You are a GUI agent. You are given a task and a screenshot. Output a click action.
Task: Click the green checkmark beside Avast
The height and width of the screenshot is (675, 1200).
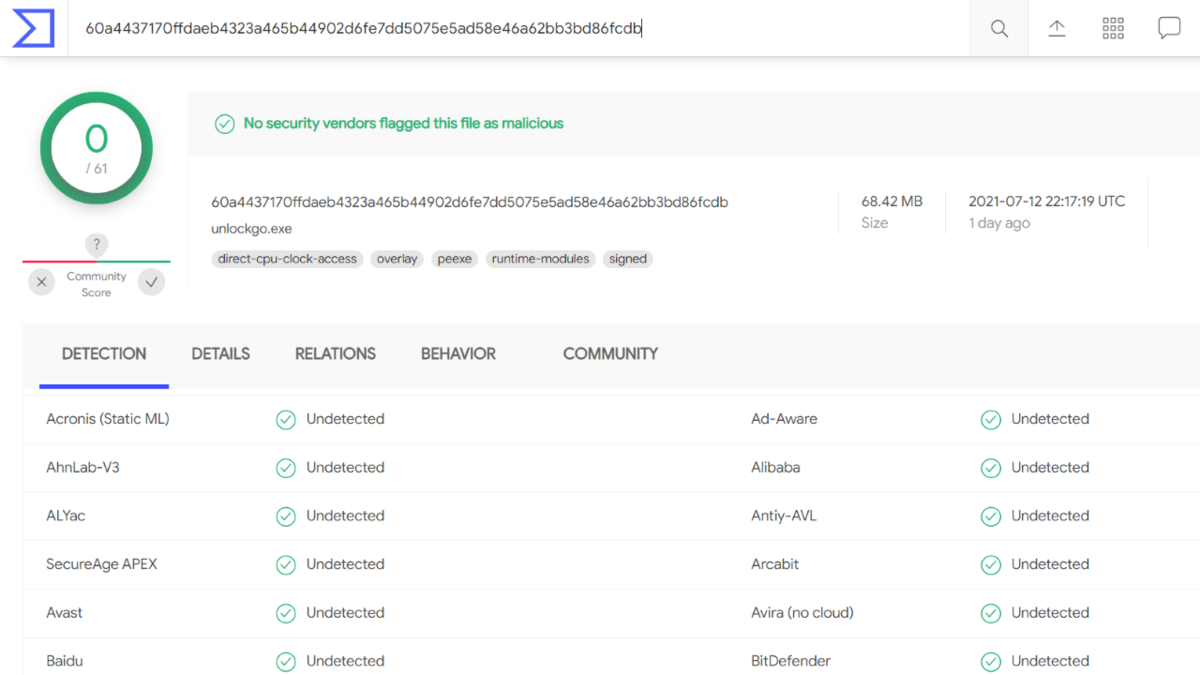[287, 612]
